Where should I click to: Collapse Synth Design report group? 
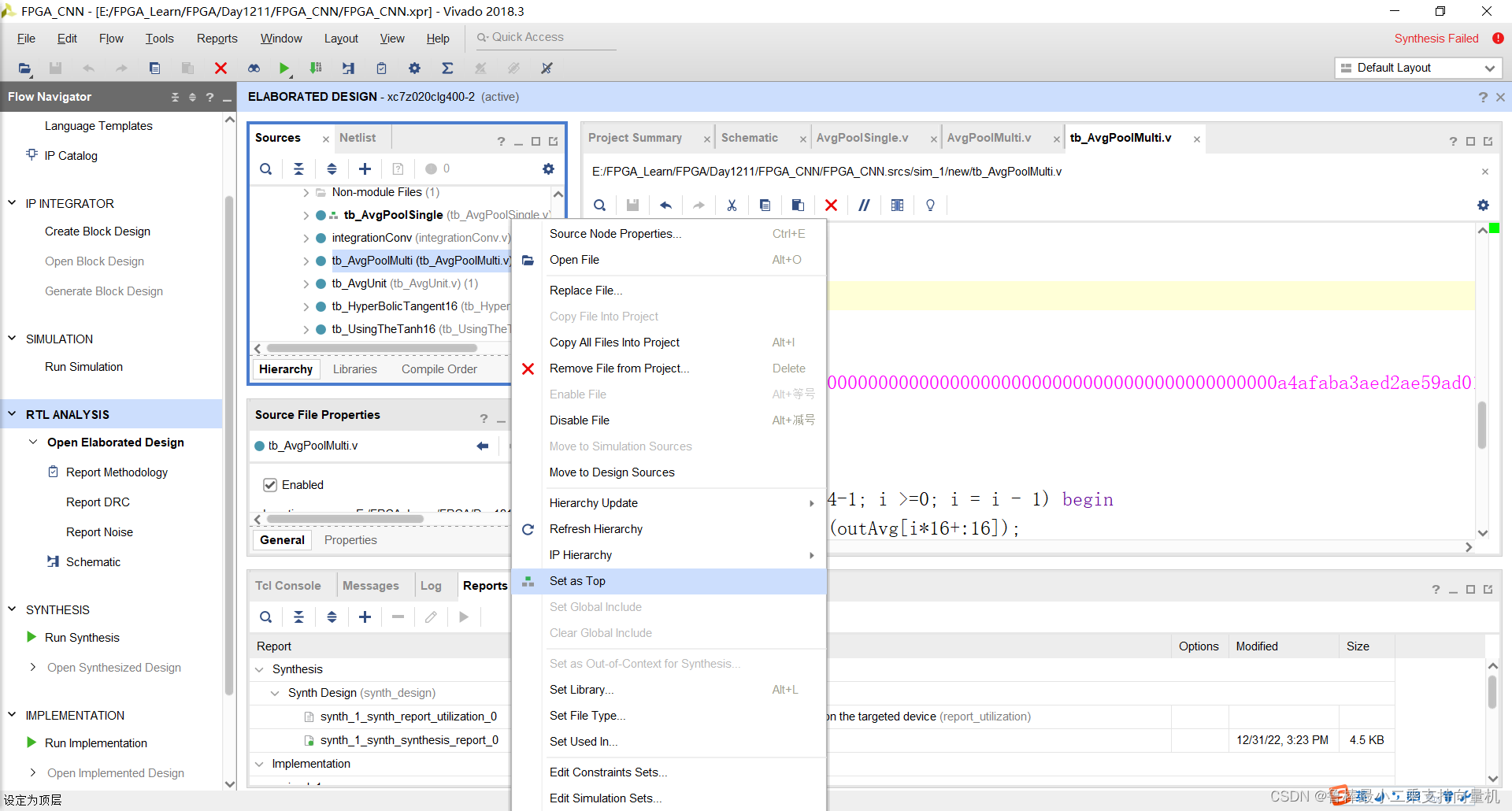point(275,693)
